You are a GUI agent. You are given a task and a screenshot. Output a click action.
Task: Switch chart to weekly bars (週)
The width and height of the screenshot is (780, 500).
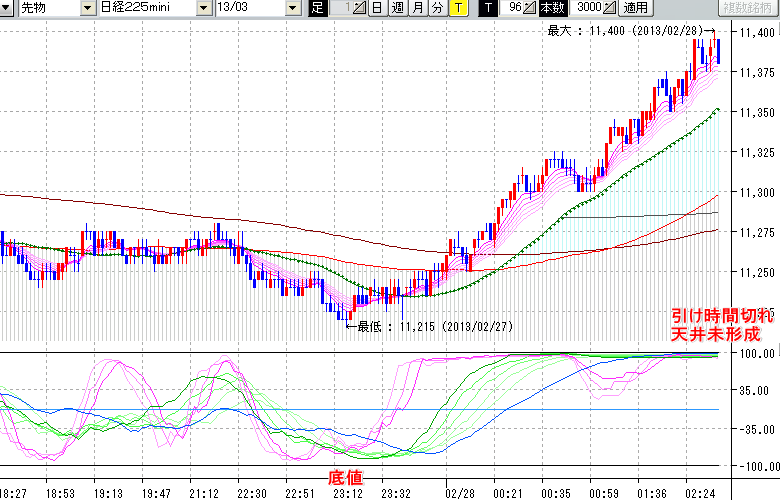397,8
